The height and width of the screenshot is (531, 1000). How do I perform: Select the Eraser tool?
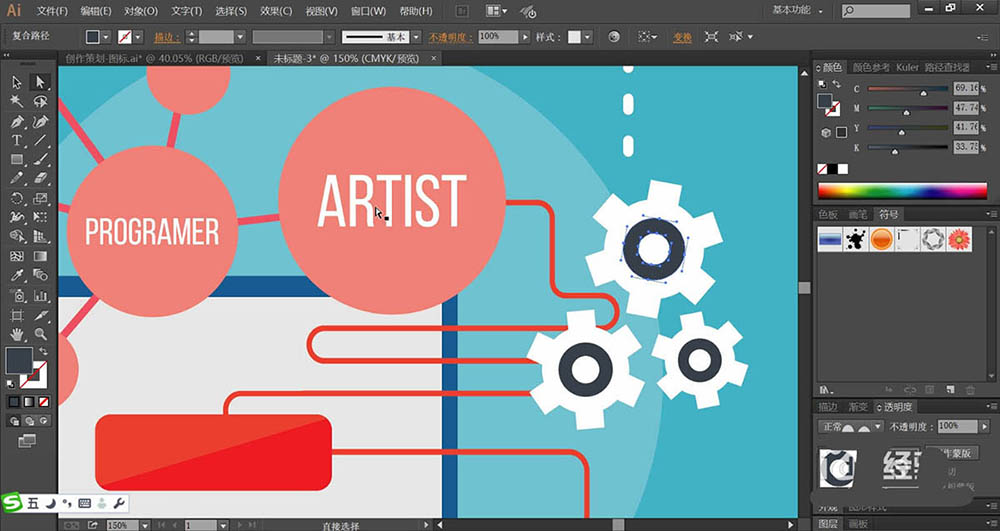40,179
